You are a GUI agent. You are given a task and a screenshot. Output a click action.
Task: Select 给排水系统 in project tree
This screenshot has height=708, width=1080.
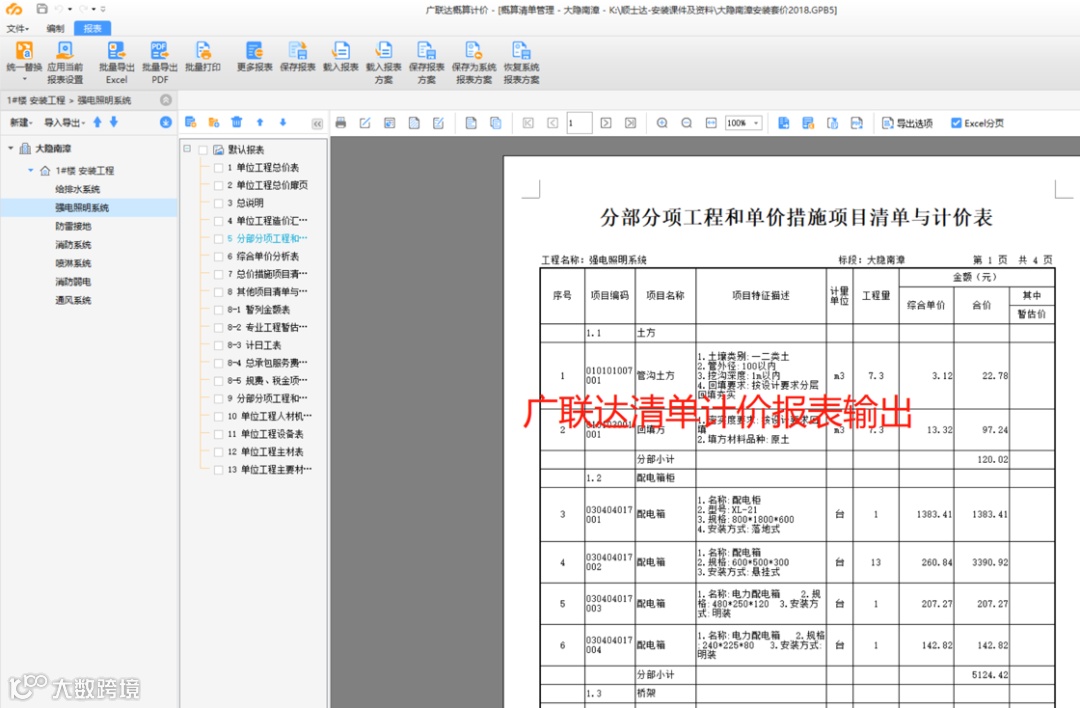(x=78, y=189)
